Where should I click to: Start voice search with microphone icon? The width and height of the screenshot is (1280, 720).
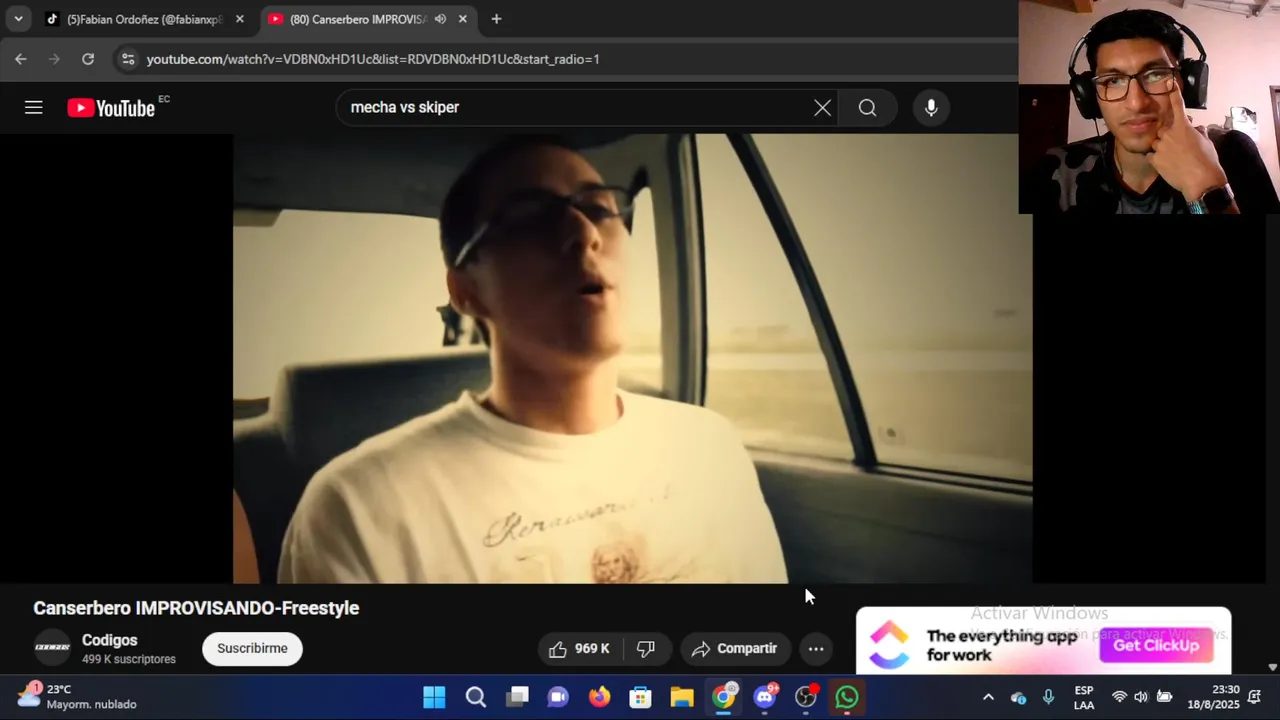pyautogui.click(x=931, y=108)
